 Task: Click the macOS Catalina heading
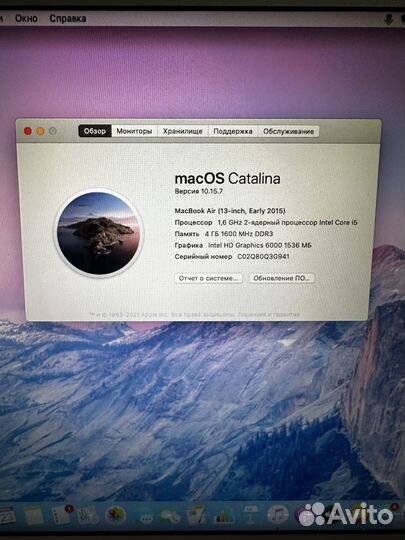click(x=227, y=178)
